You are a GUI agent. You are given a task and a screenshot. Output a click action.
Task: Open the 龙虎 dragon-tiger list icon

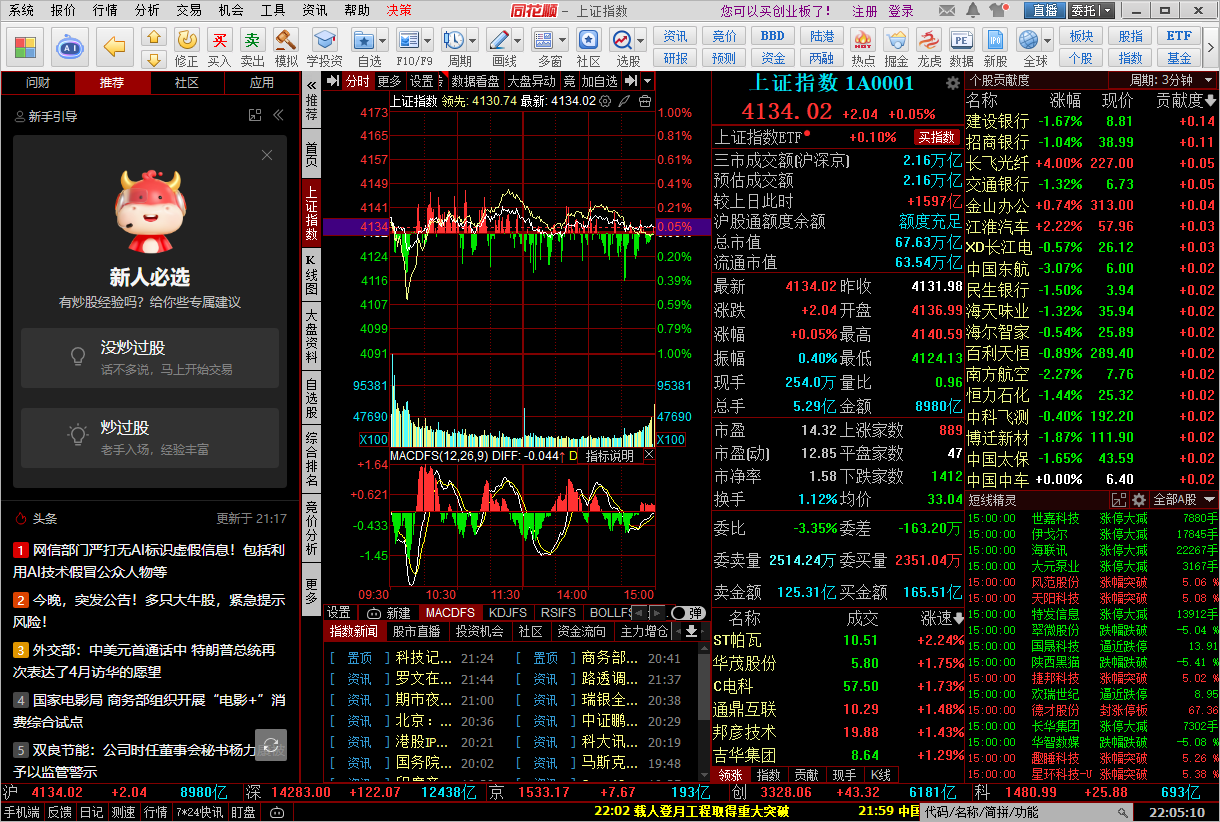click(x=929, y=46)
